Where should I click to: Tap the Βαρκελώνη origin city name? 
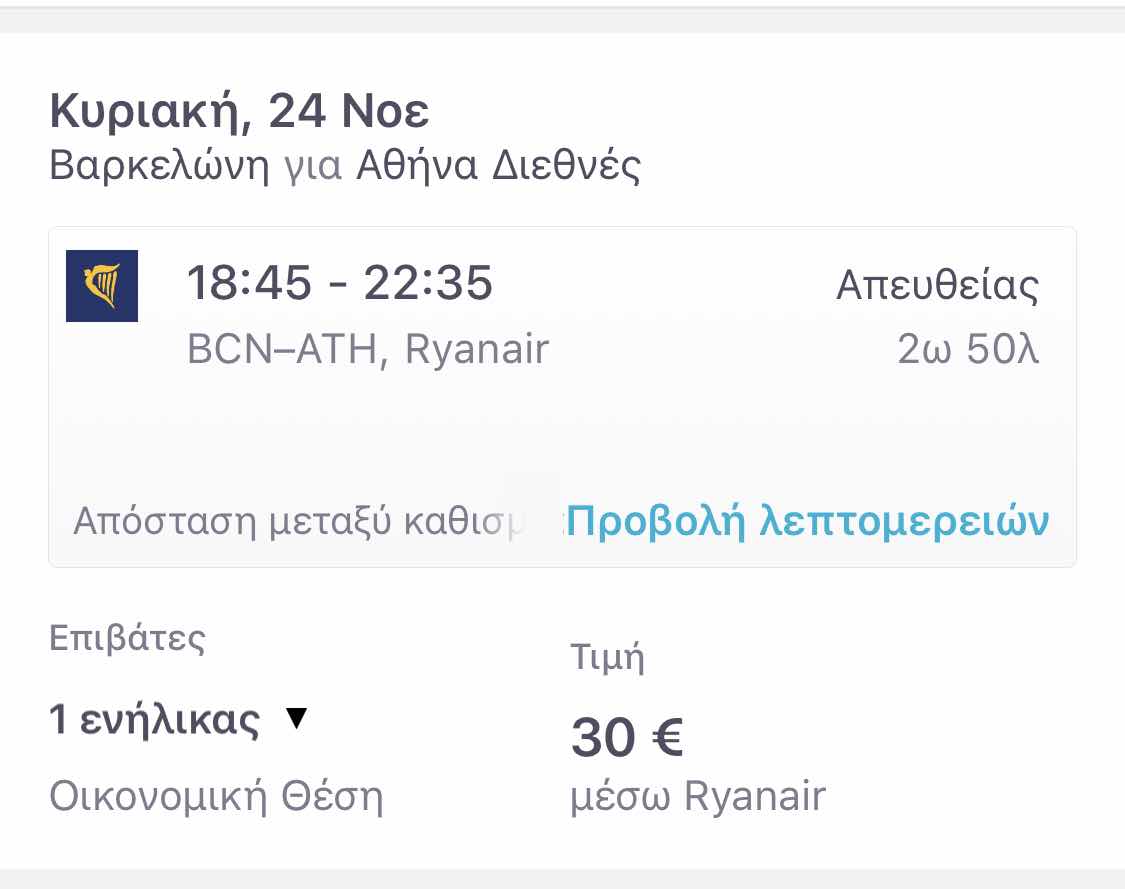pyautogui.click(x=160, y=166)
